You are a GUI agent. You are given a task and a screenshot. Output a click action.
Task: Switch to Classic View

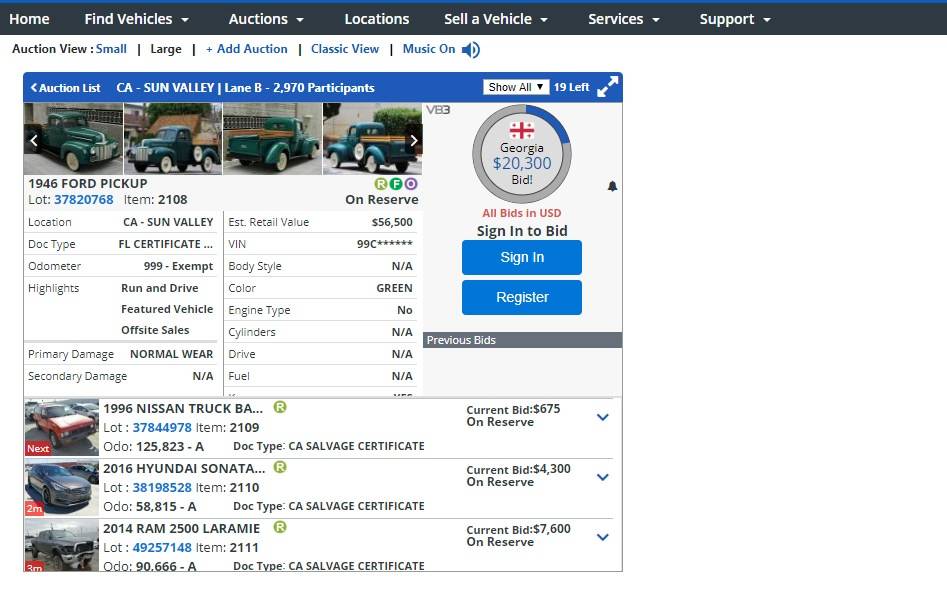(x=345, y=49)
